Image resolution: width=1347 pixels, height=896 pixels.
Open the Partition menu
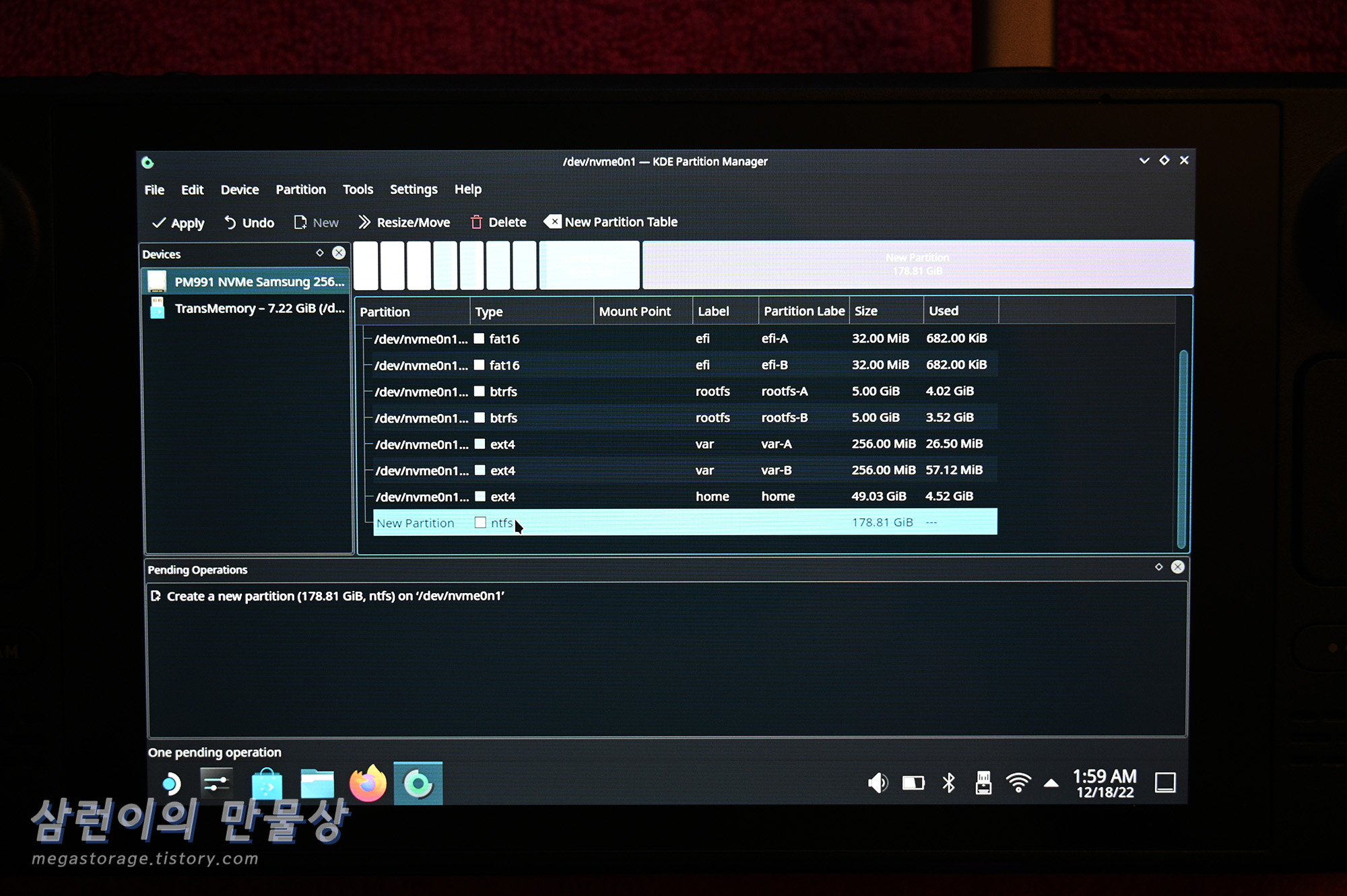[300, 190]
